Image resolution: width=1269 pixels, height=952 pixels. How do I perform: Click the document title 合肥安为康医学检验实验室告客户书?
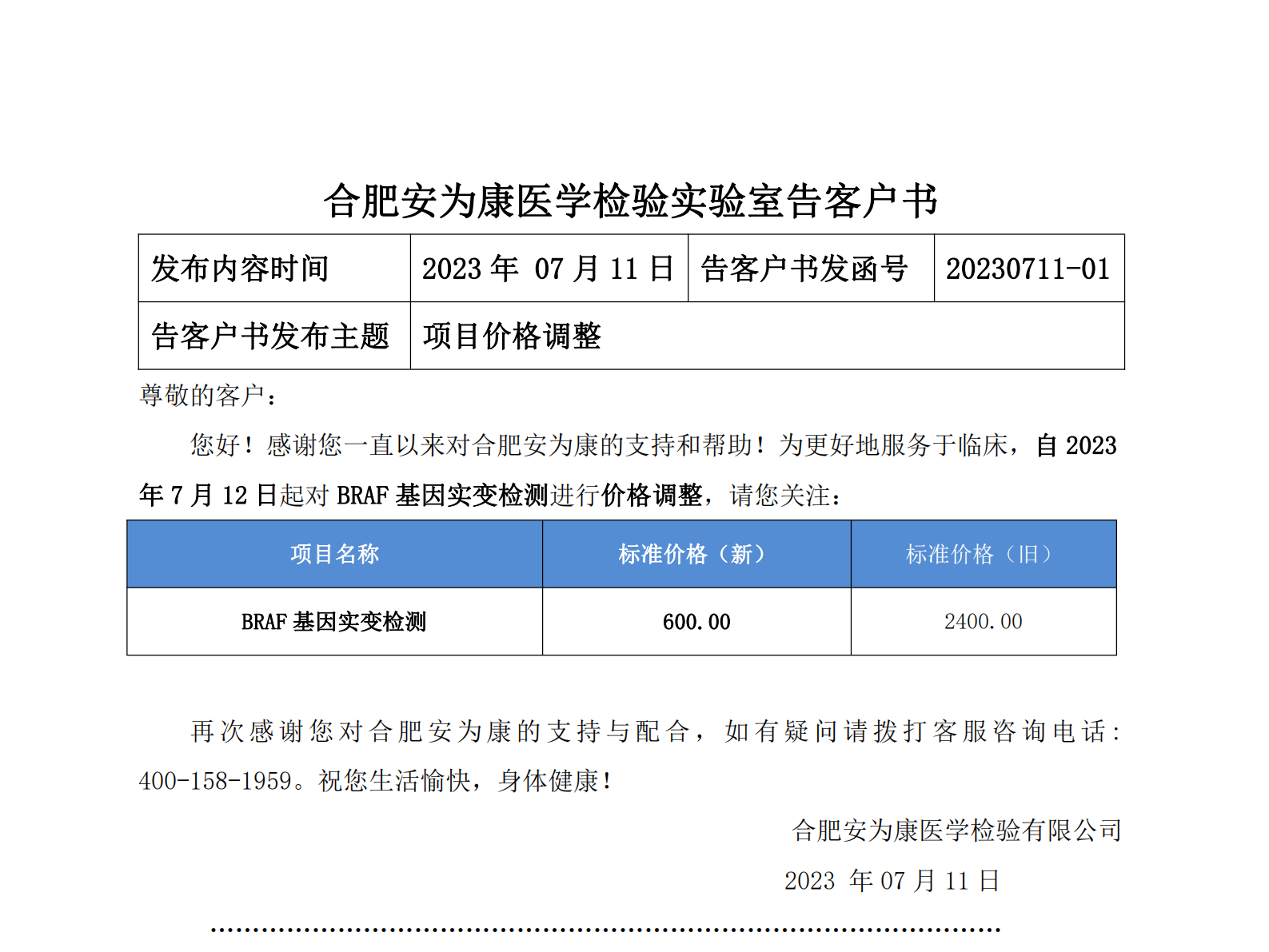[630, 201]
